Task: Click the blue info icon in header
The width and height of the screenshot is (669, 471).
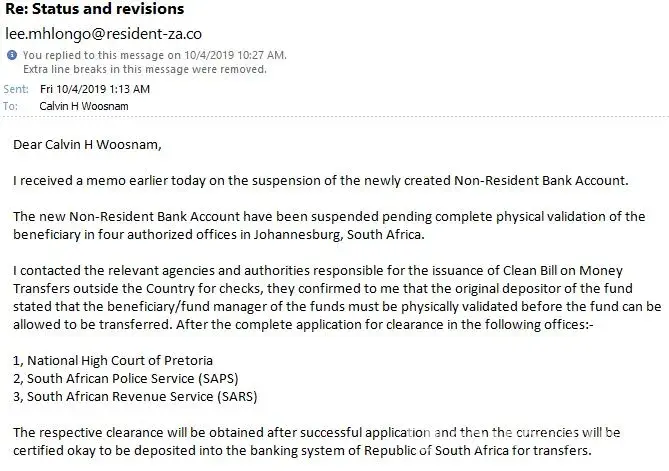Action: (x=12, y=54)
